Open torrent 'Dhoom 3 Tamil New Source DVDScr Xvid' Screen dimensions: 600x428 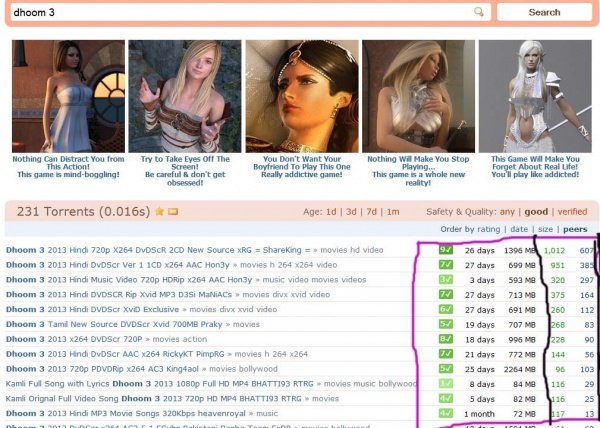pyautogui.click(x=114, y=324)
